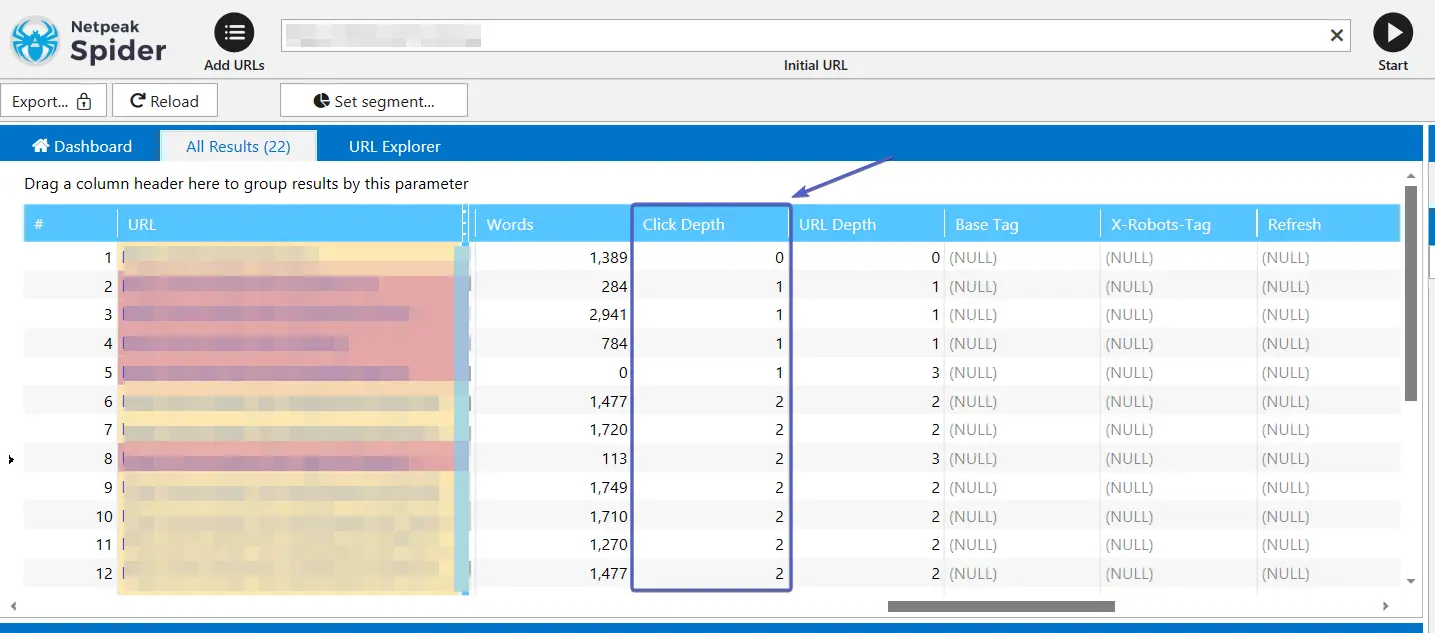This screenshot has height=633, width=1435.
Task: Reload the crawl results
Action: click(165, 101)
